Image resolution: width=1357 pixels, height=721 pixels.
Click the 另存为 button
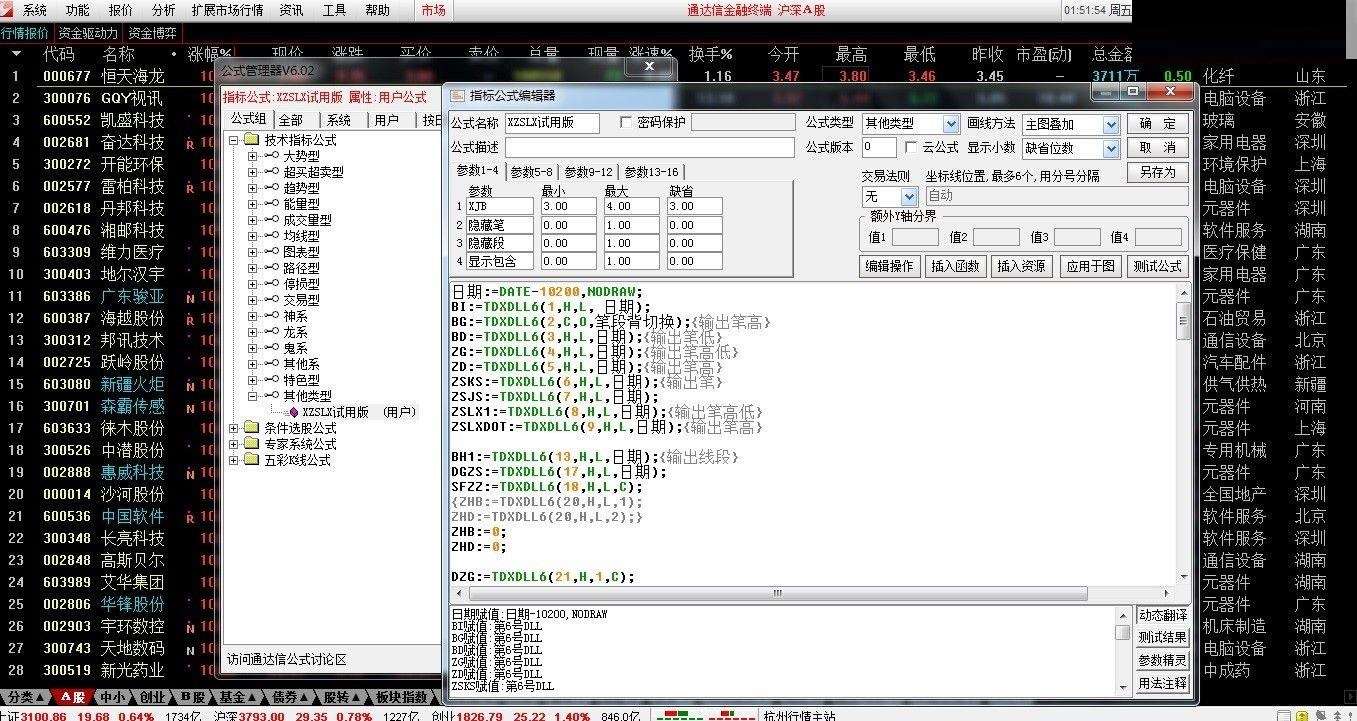[1158, 172]
